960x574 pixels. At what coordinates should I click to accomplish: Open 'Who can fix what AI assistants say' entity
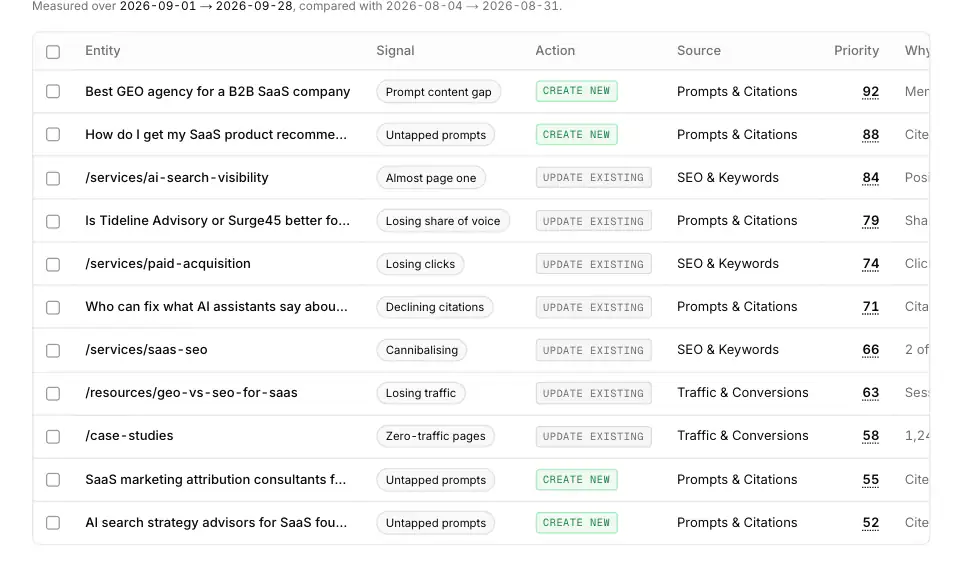(x=216, y=307)
